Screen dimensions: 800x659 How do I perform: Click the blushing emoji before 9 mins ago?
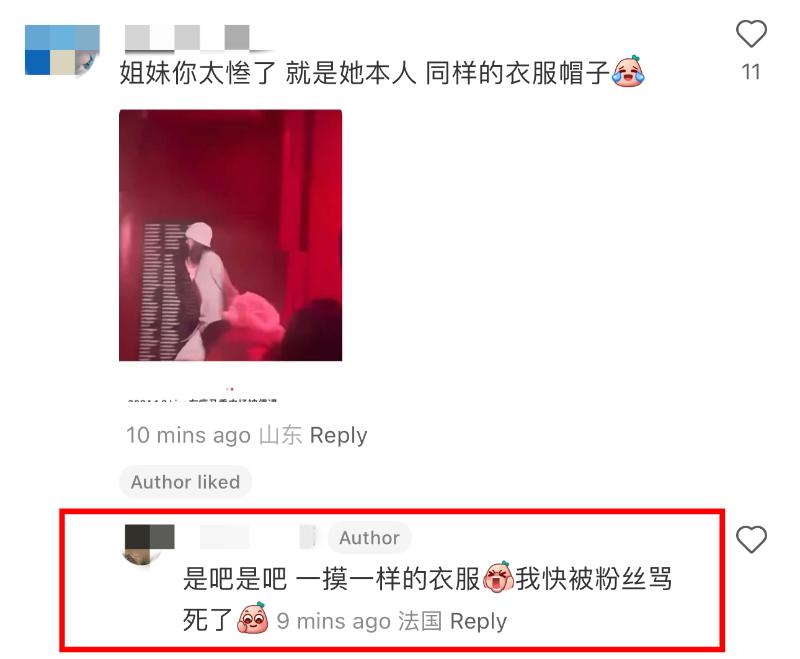tap(253, 618)
